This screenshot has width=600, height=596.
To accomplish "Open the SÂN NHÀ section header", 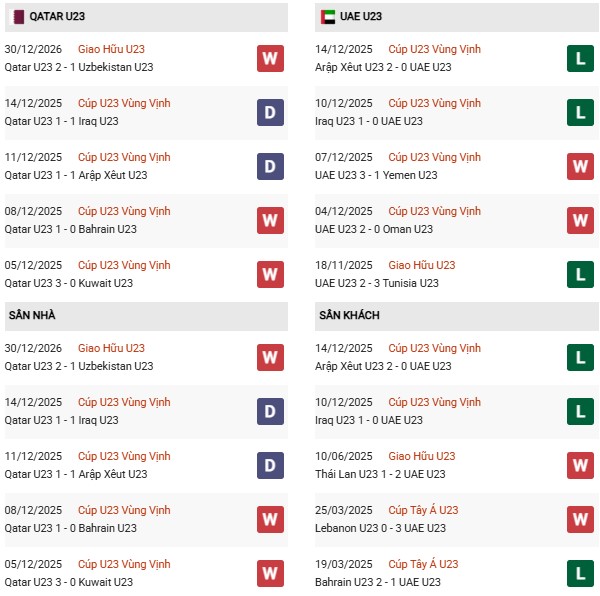I will click(32, 315).
